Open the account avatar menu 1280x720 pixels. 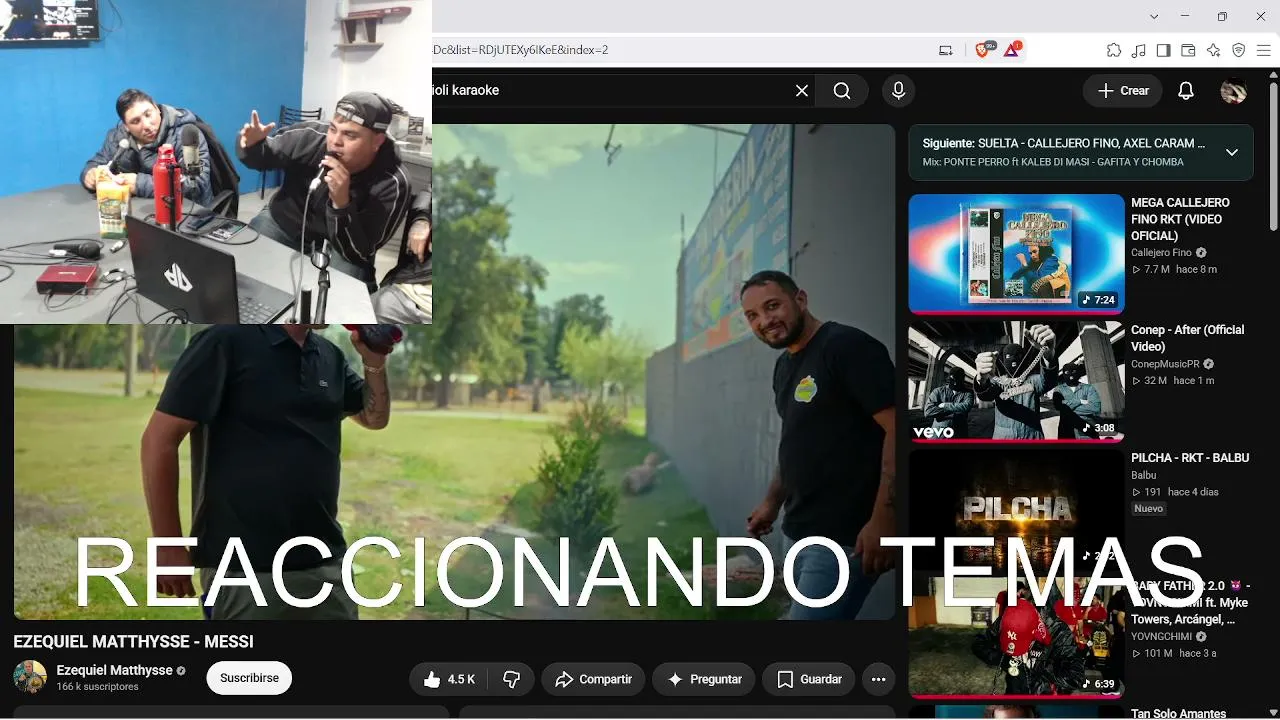1233,91
